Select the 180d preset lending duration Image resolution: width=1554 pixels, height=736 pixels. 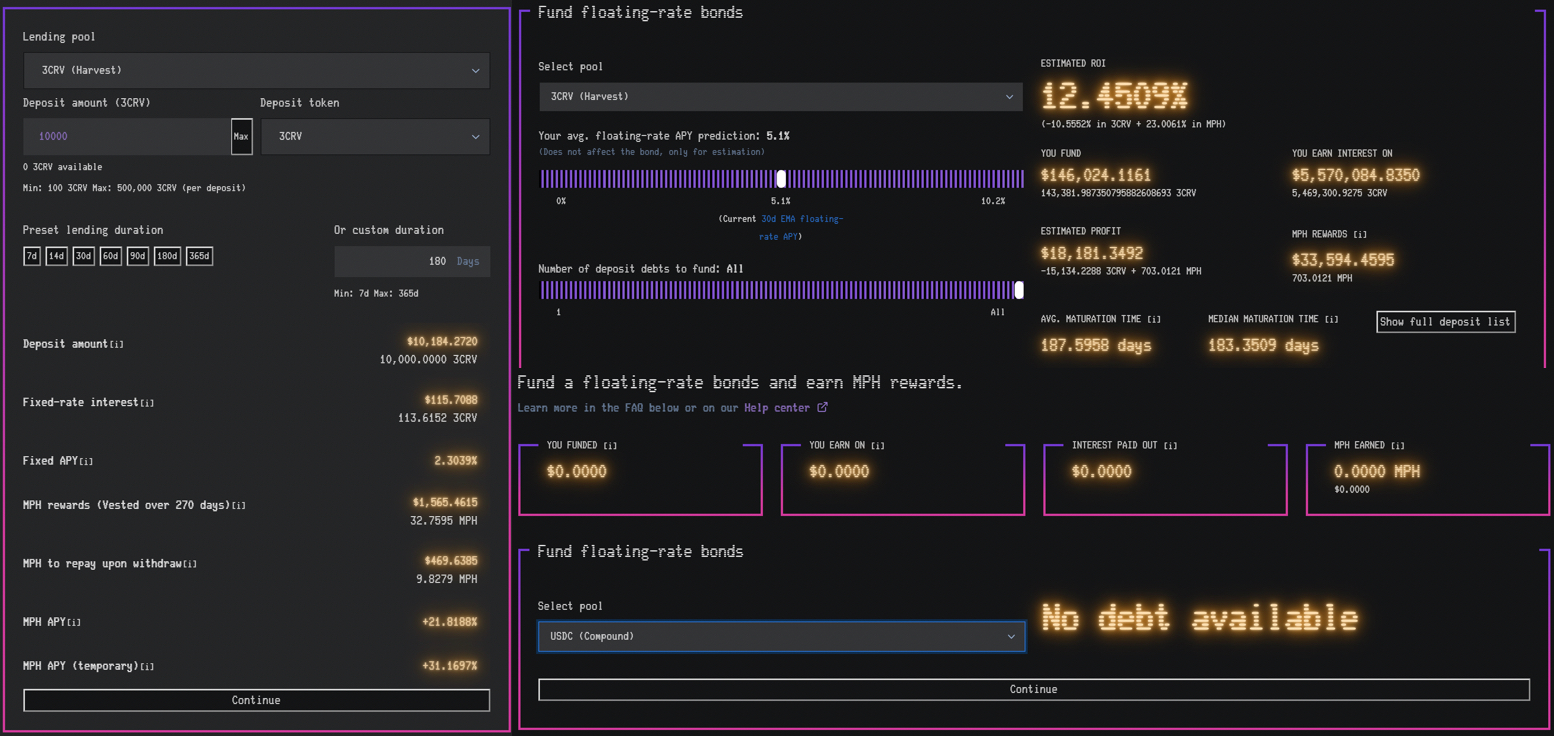168,256
